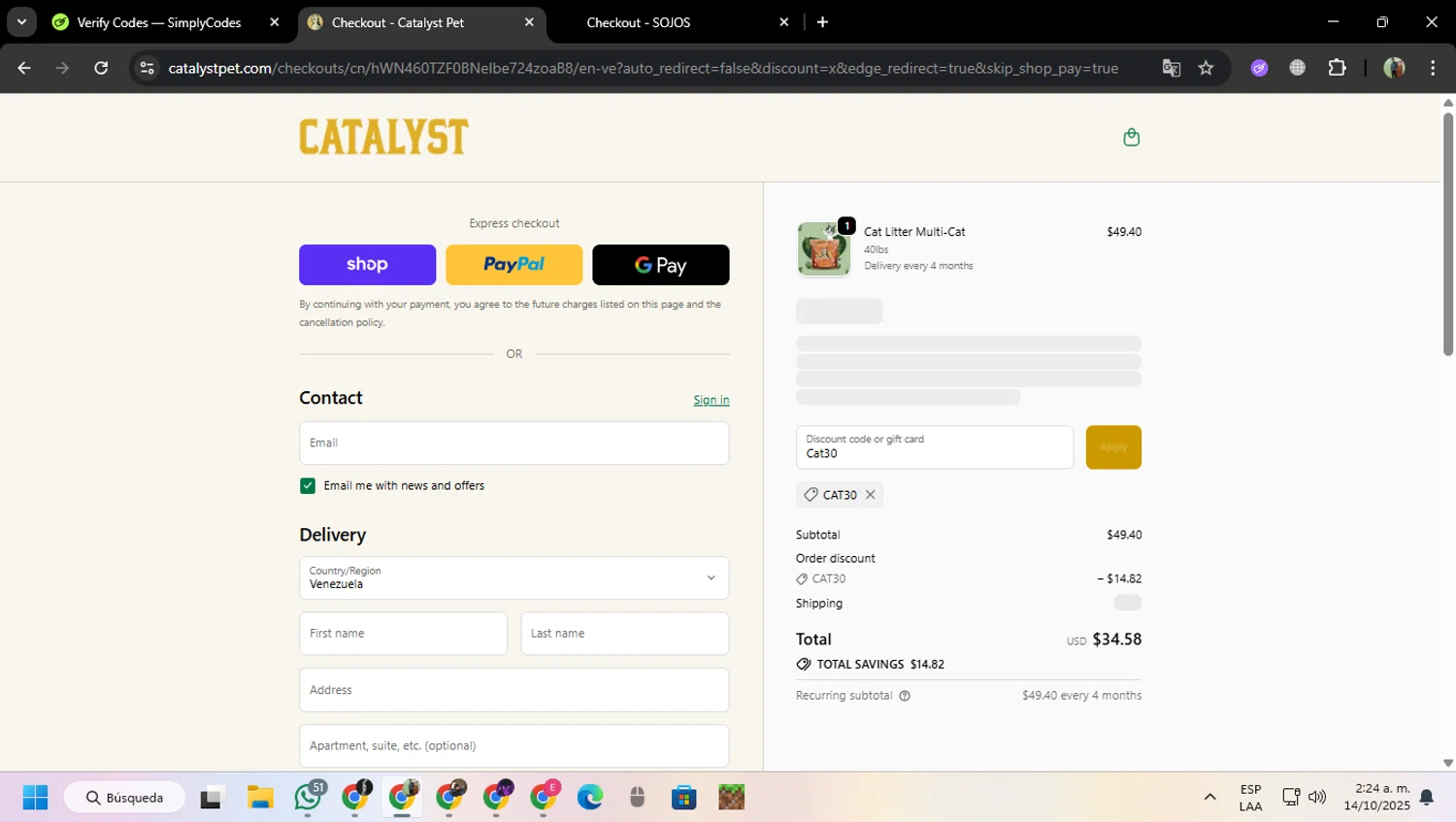
Task: Open Microsoft Store from the taskbar
Action: [683, 798]
